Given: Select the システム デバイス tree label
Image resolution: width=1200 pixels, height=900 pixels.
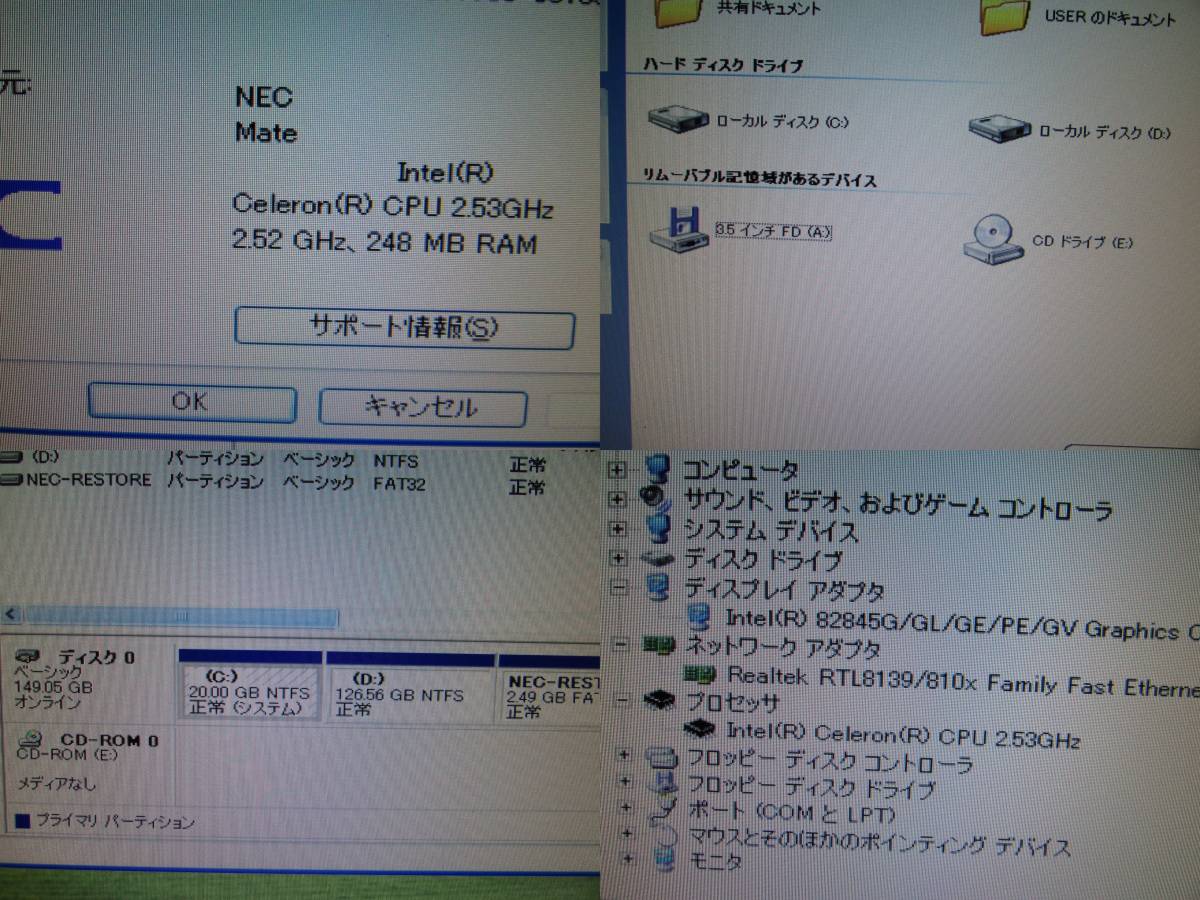Looking at the screenshot, I should point(771,530).
